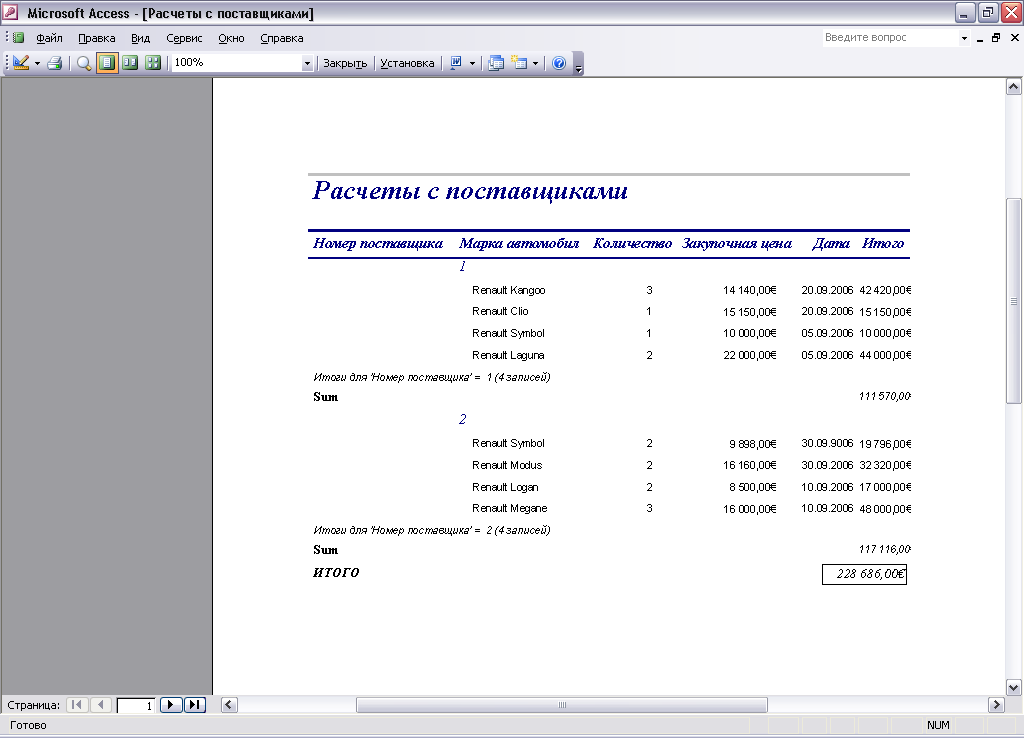This screenshot has height=738, width=1024.
Task: Click the vertical scrollbar down arrow
Action: point(1014,687)
